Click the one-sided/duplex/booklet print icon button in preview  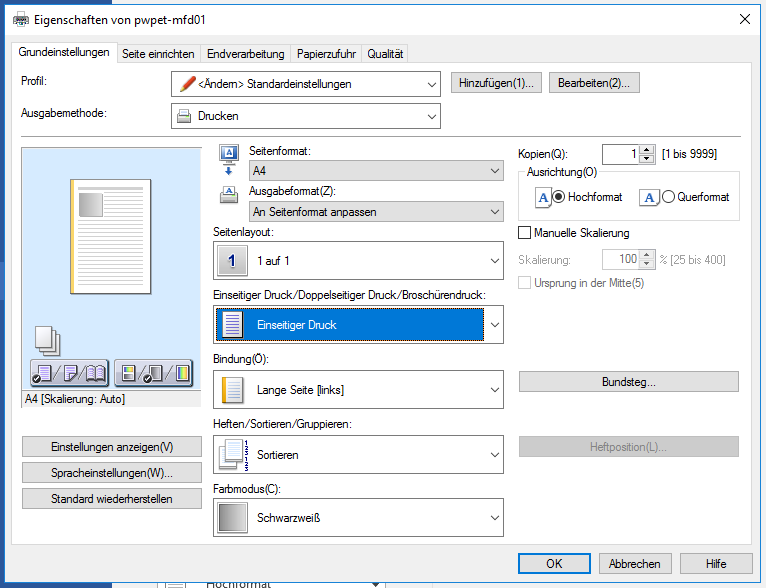click(70, 374)
